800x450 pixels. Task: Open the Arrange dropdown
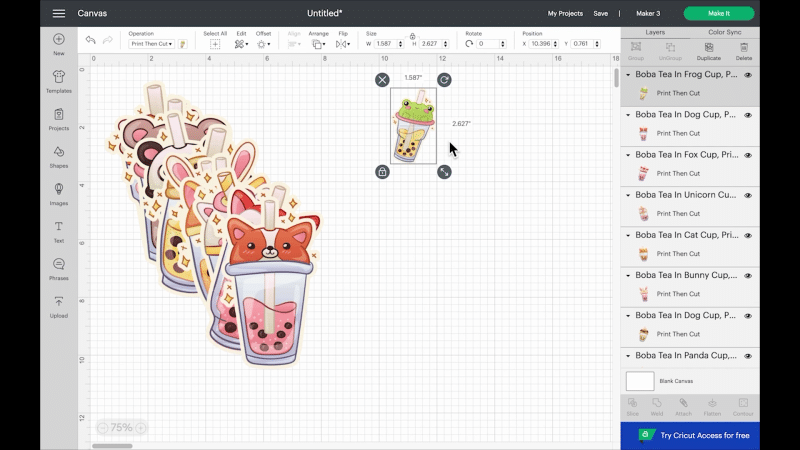[x=318, y=44]
